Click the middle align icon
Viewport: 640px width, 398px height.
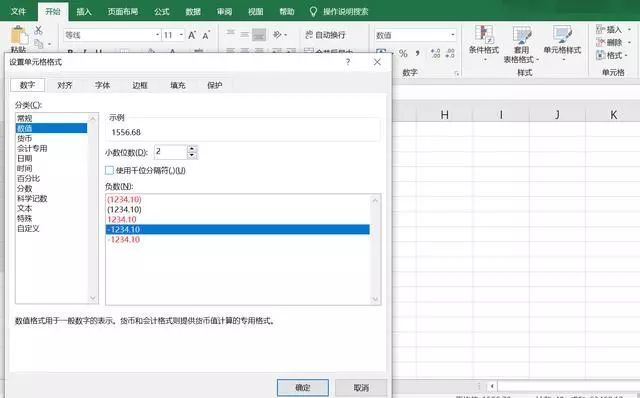[x=244, y=35]
